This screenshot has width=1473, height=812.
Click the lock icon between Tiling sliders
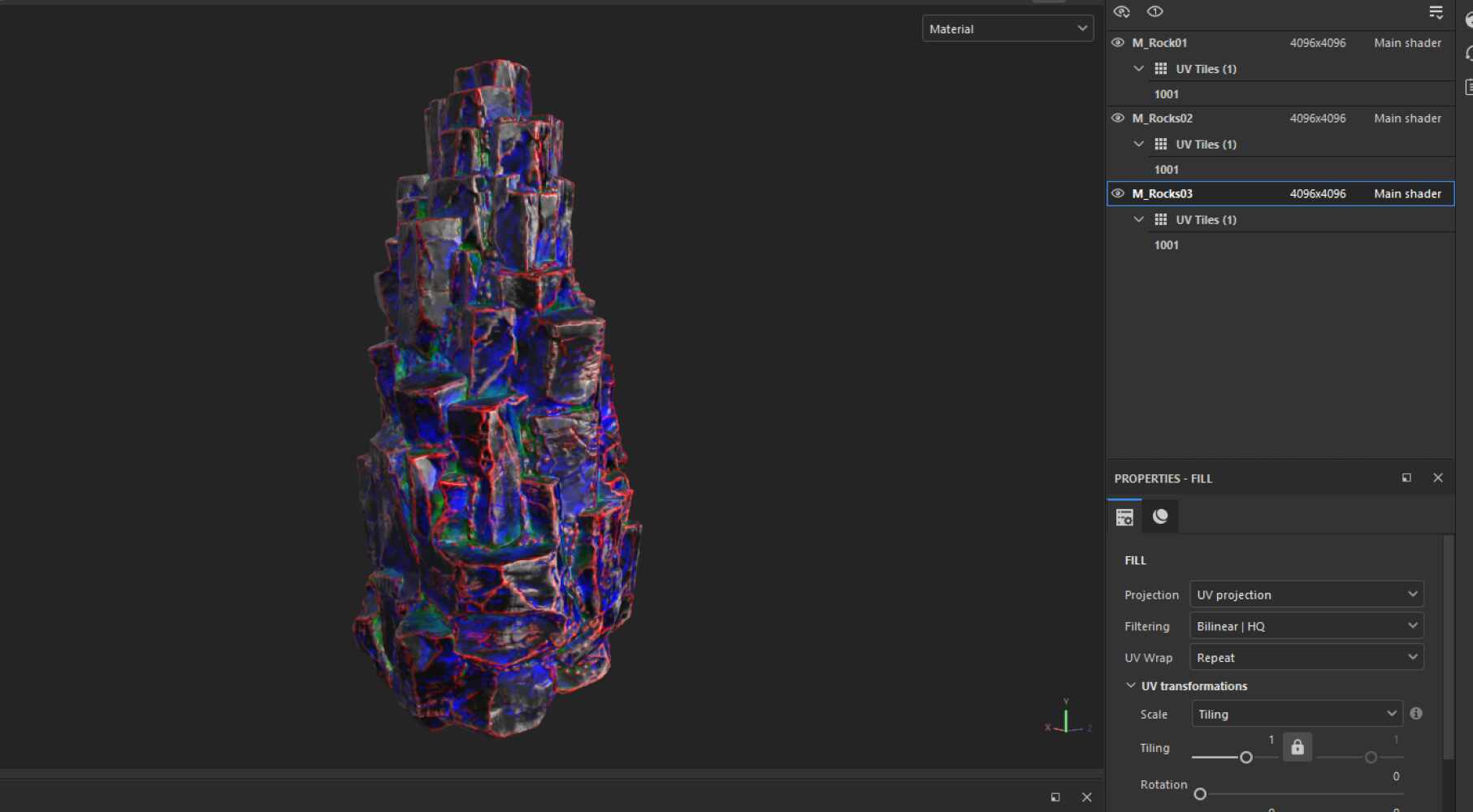click(x=1297, y=747)
